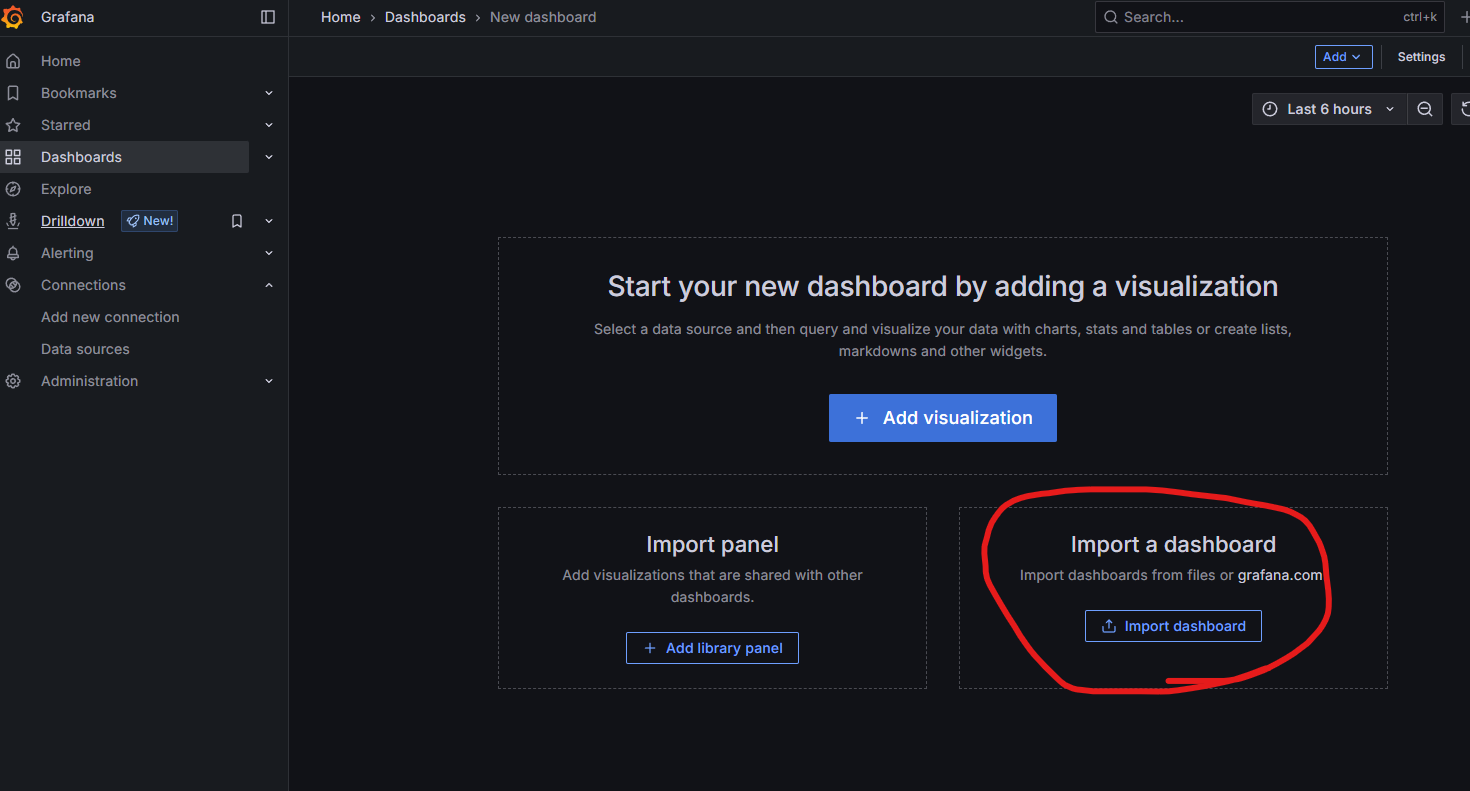Screen dimensions: 1470x791
Task: Expand the Administration section chevron
Action: coord(269,381)
